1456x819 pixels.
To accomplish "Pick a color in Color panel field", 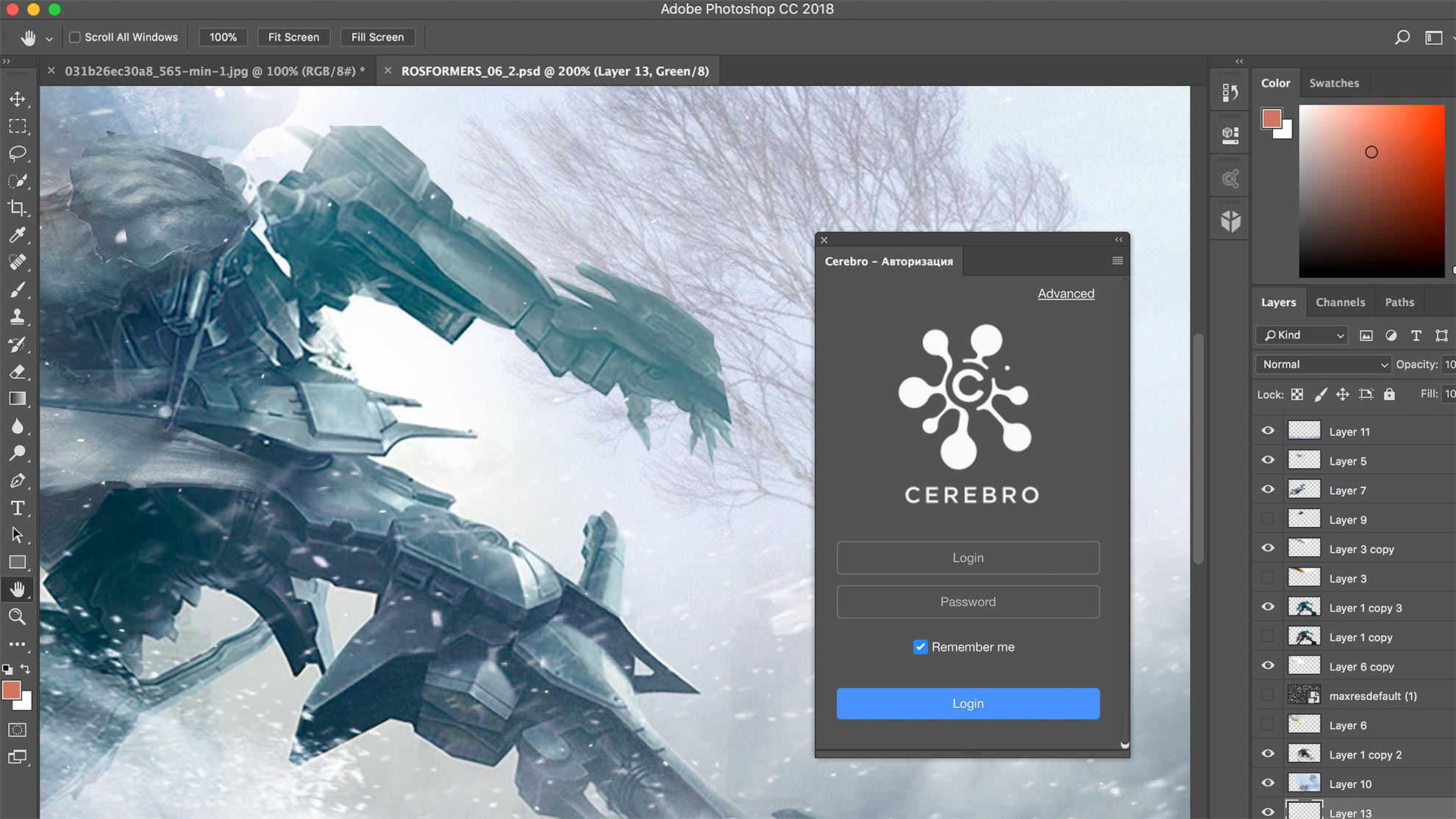I will (x=1371, y=191).
